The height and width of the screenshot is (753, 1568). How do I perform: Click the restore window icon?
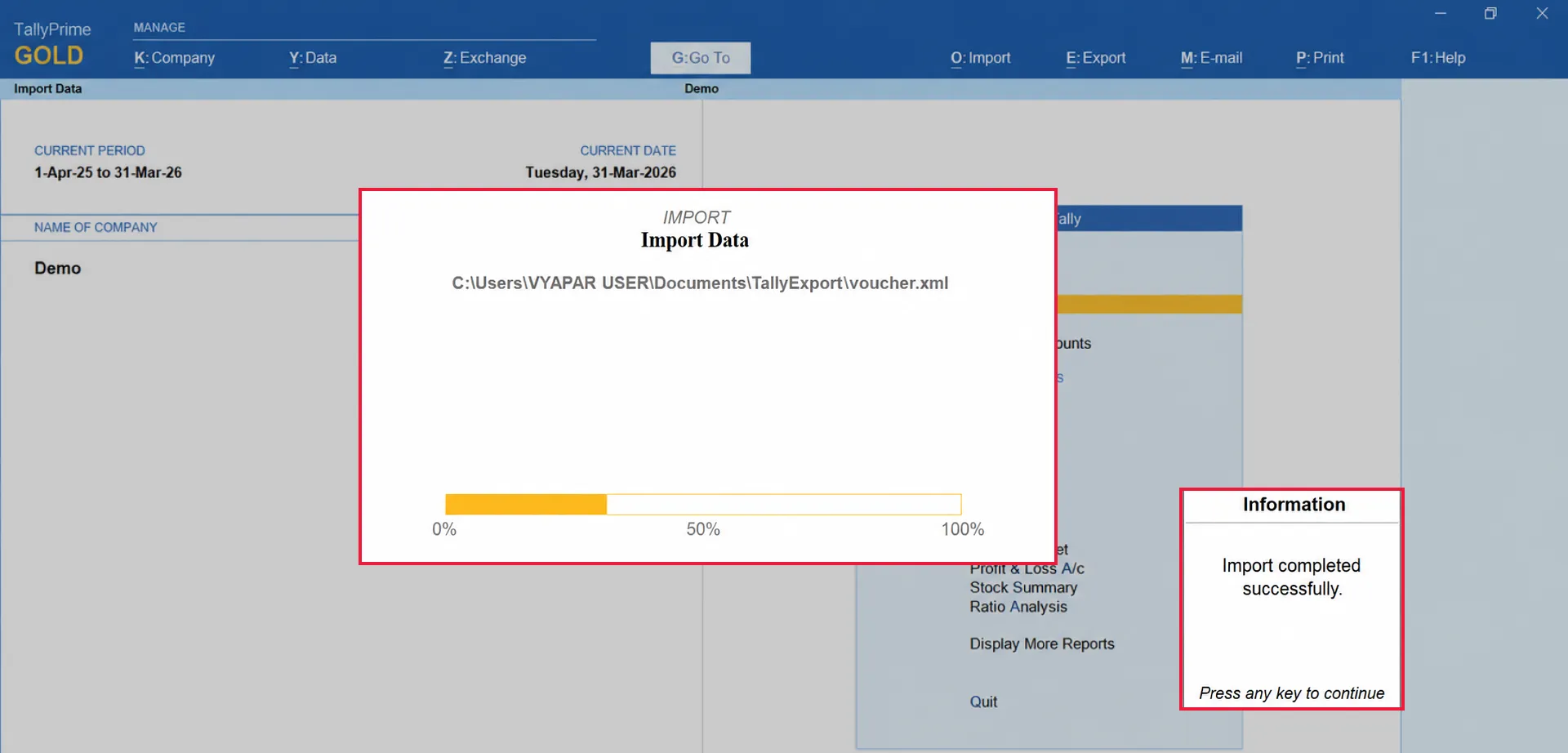coord(1490,14)
